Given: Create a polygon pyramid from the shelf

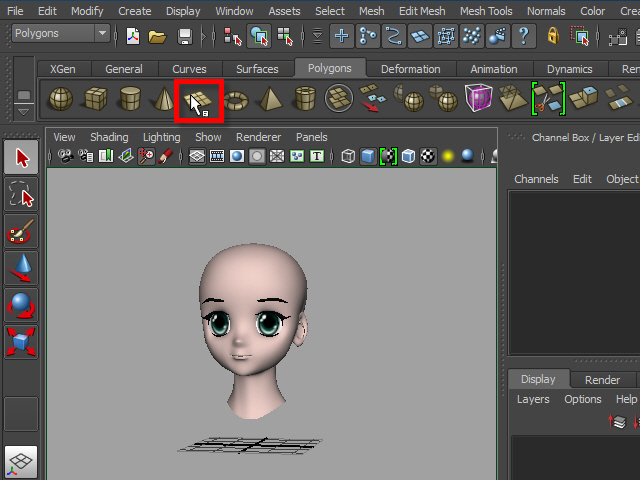Looking at the screenshot, I should point(270,99).
